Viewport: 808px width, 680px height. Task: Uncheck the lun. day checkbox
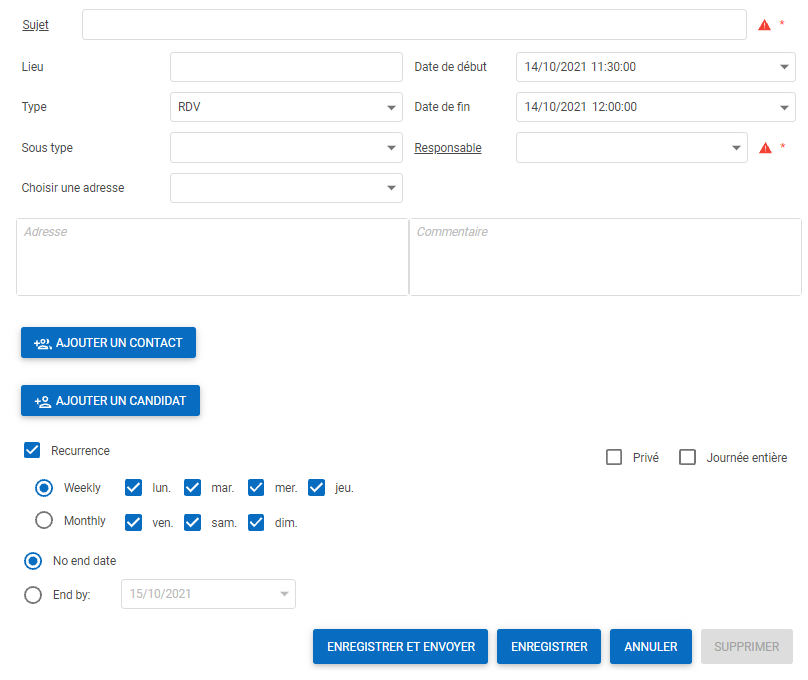[x=133, y=488]
